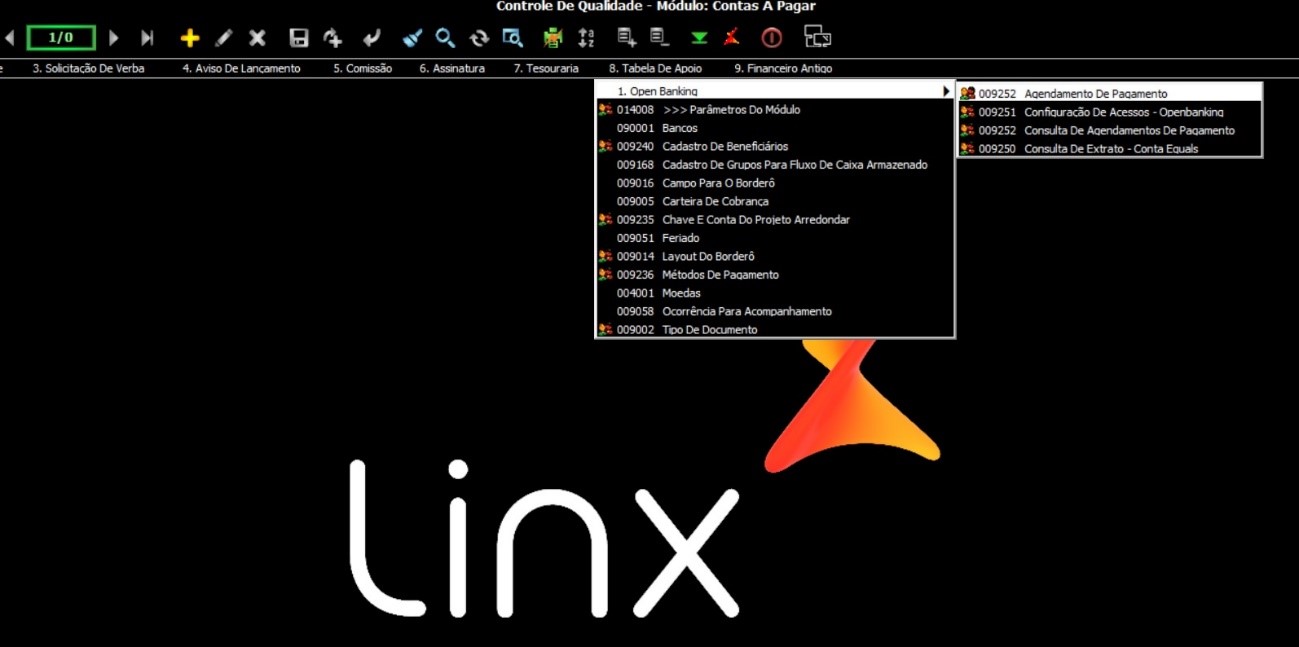Click the copy record icon beside save
1299x647 pixels.
tap(333, 38)
